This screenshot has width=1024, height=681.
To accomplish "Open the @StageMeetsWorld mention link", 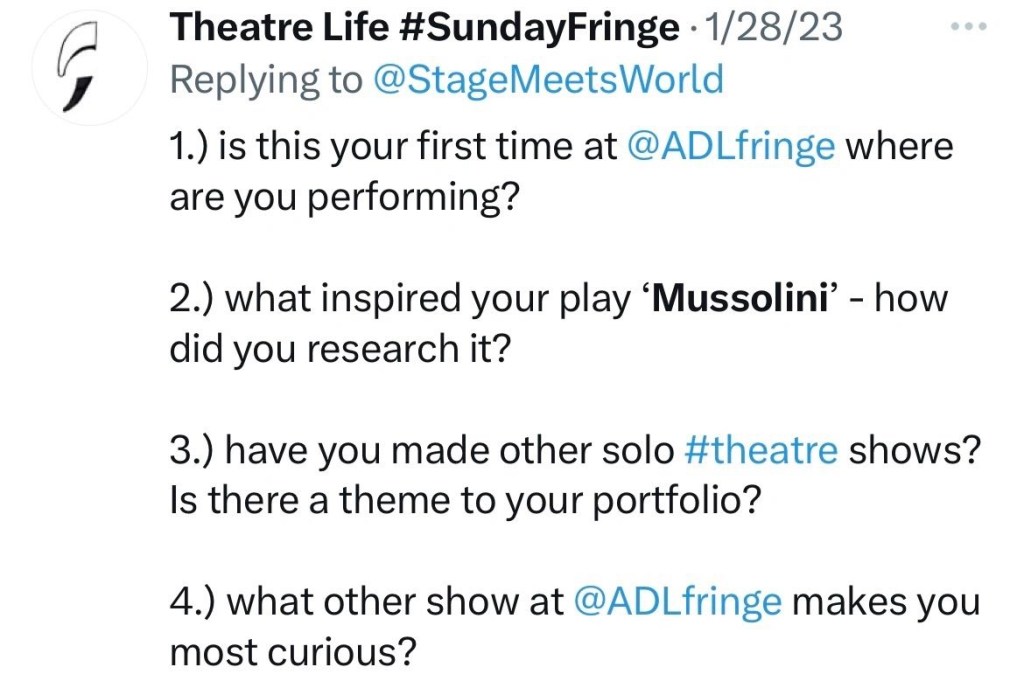I will point(547,79).
